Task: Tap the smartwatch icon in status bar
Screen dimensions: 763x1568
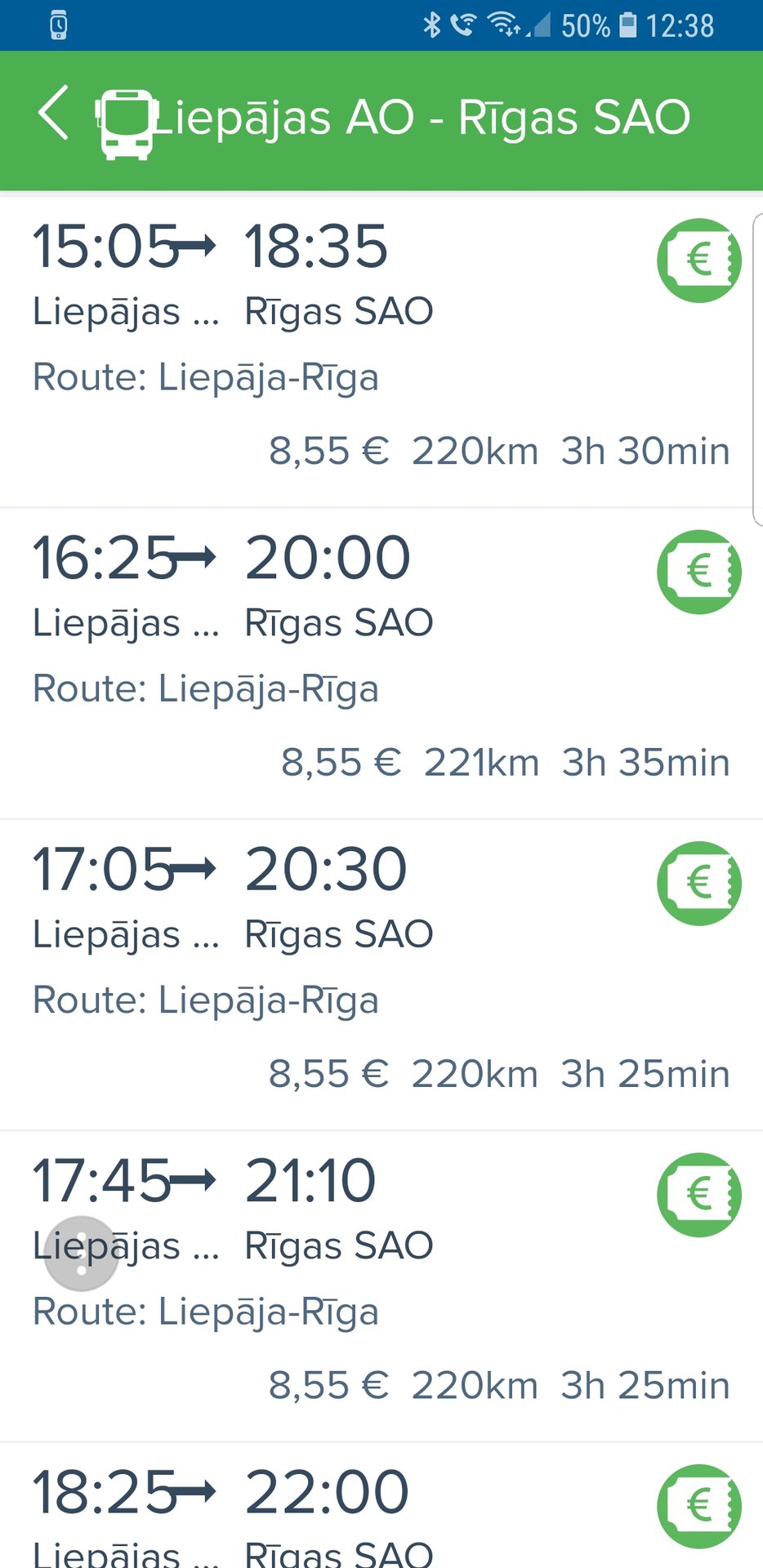Action: (58, 26)
